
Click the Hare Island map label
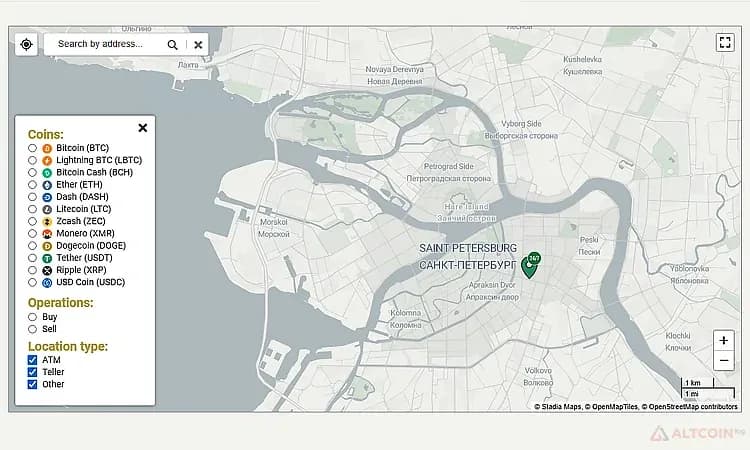point(466,207)
